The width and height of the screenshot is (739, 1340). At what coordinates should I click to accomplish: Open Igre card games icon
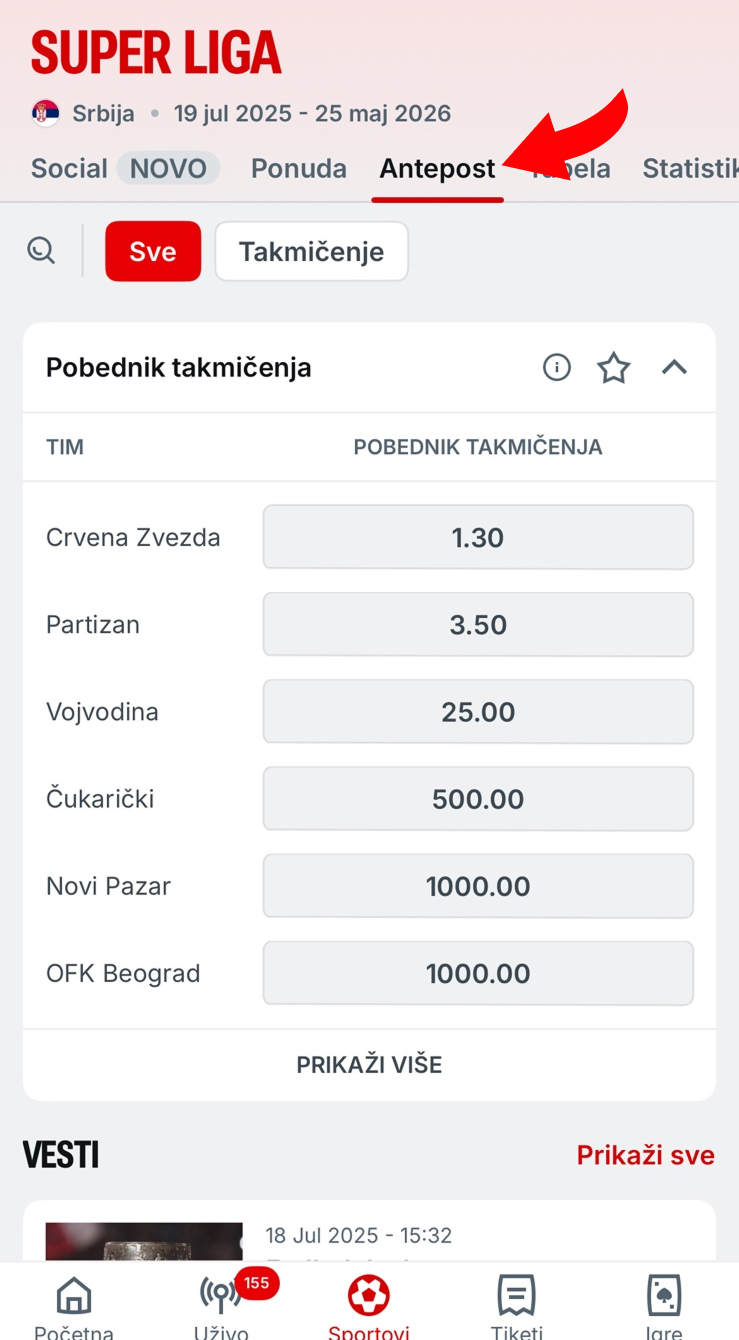665,1296
